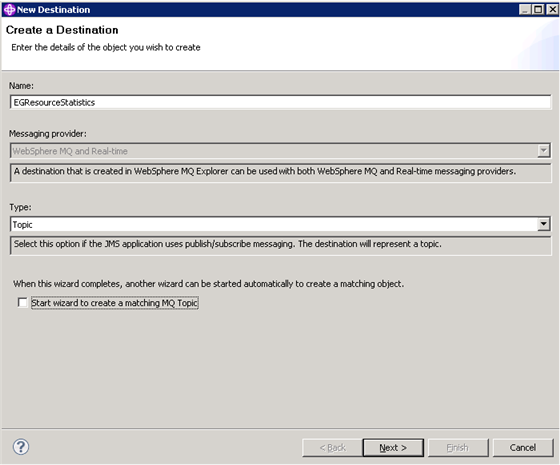The height and width of the screenshot is (465, 560).
Task: Select the Type combo box showing Topic
Action: pos(280,224)
